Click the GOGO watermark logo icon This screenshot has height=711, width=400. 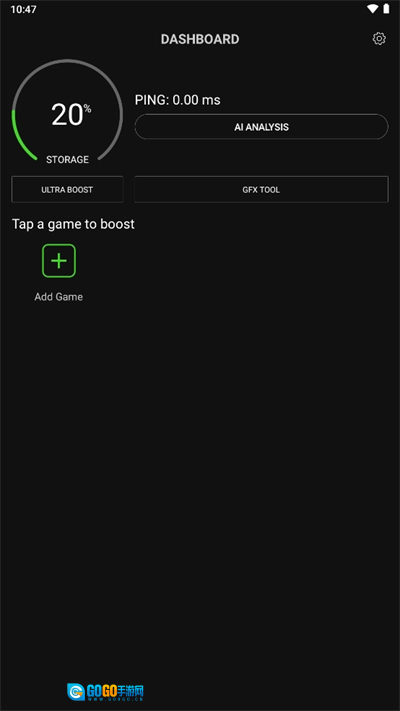click(x=76, y=692)
